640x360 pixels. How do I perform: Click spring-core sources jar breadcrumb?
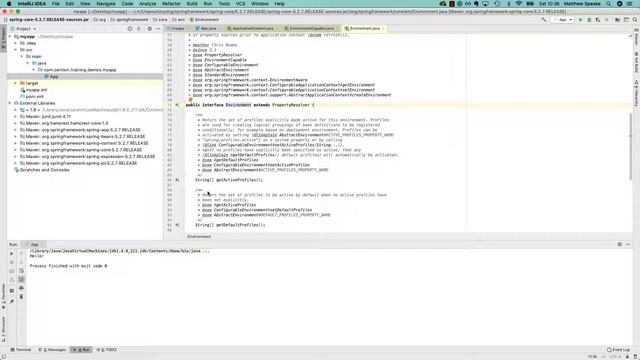coord(48,20)
